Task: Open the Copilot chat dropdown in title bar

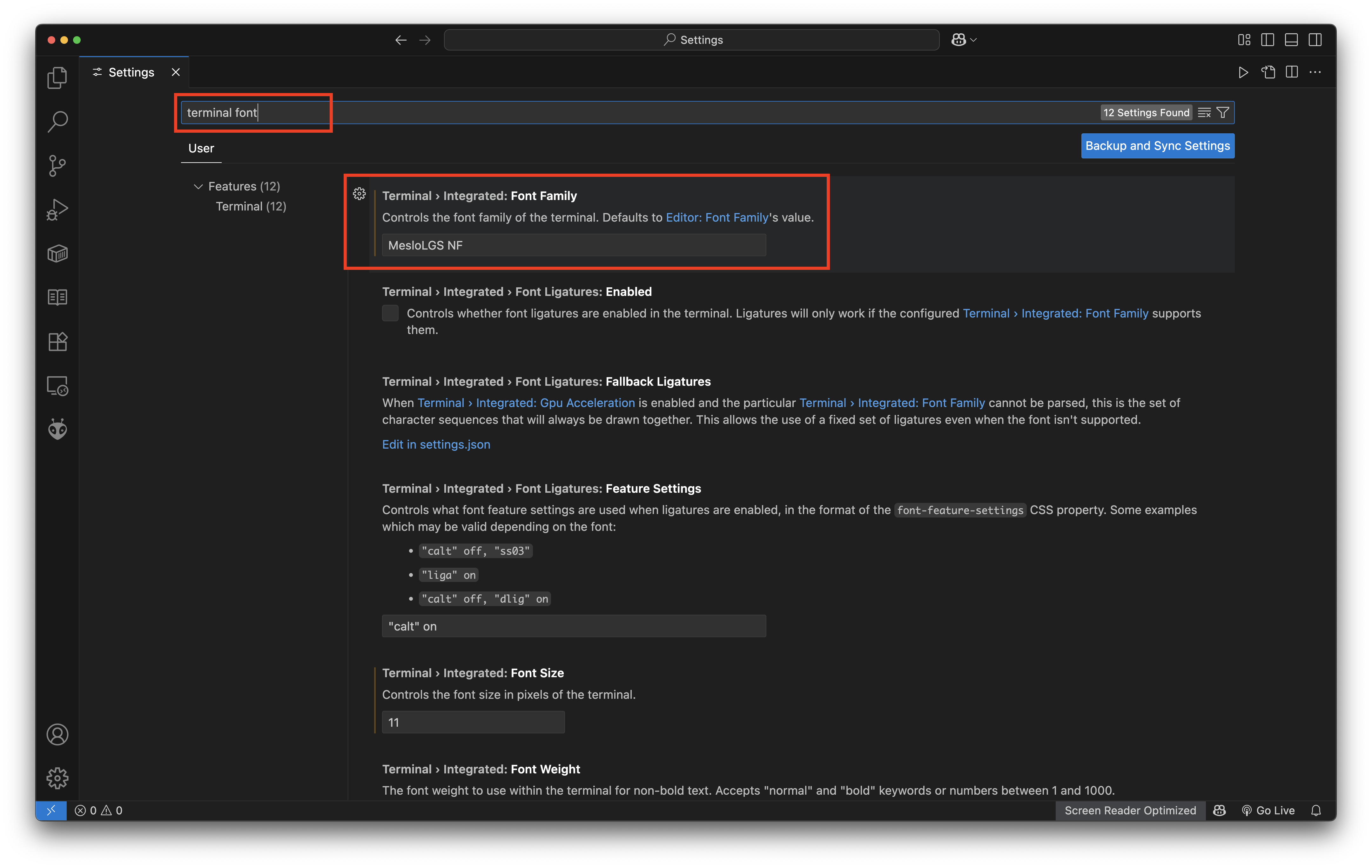Action: coord(964,40)
